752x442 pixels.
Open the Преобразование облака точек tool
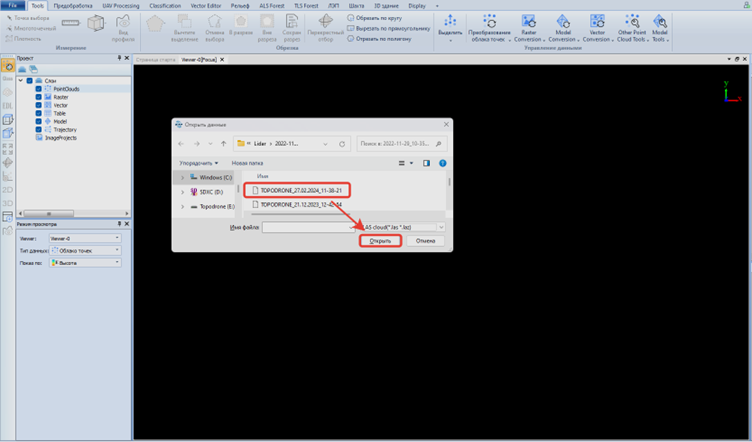pos(489,28)
